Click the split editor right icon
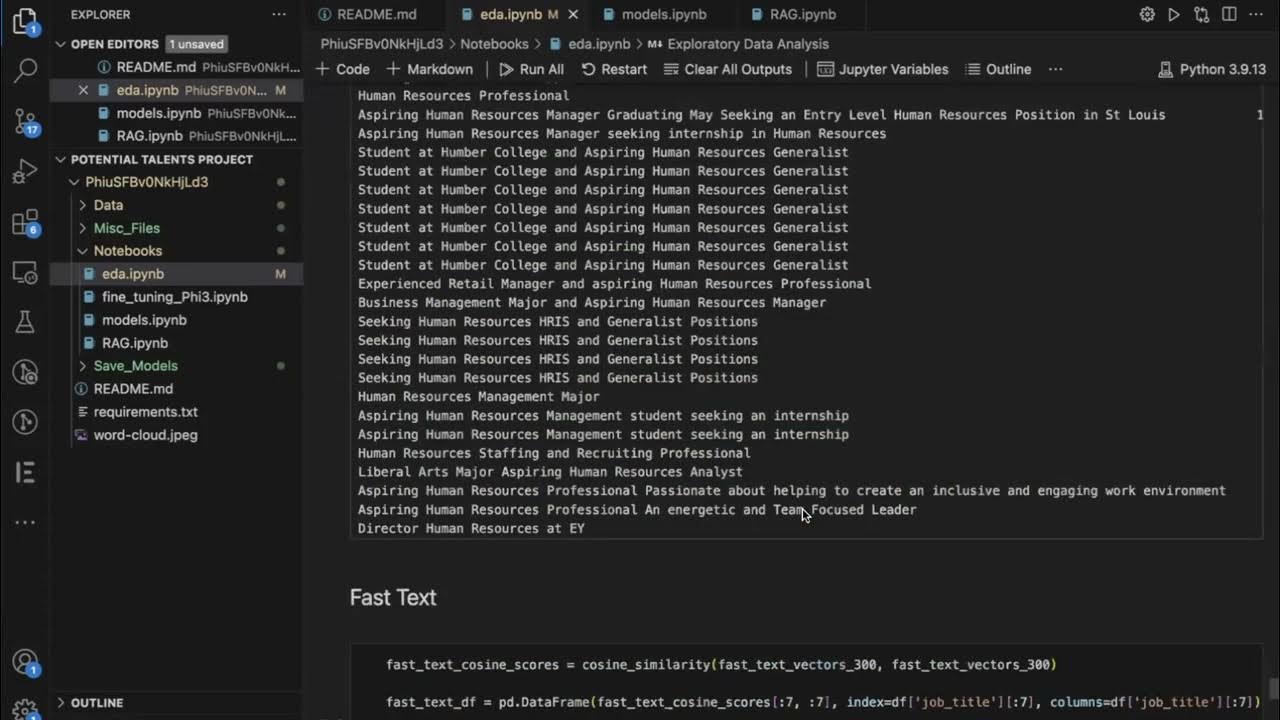1280x720 pixels. [x=1229, y=15]
